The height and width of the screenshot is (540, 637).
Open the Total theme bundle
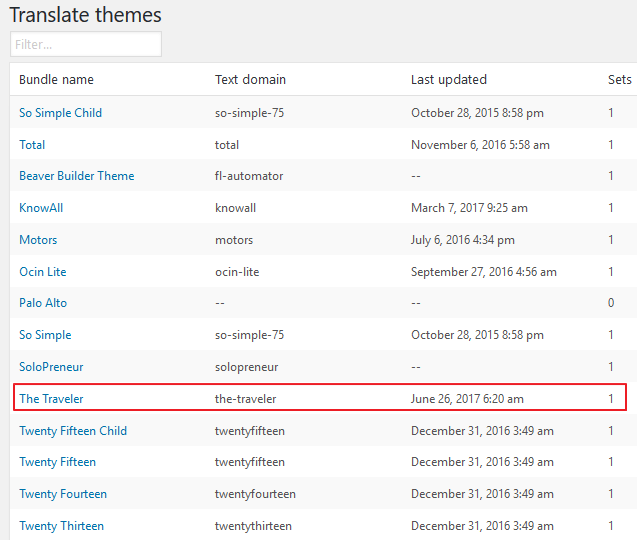click(32, 145)
